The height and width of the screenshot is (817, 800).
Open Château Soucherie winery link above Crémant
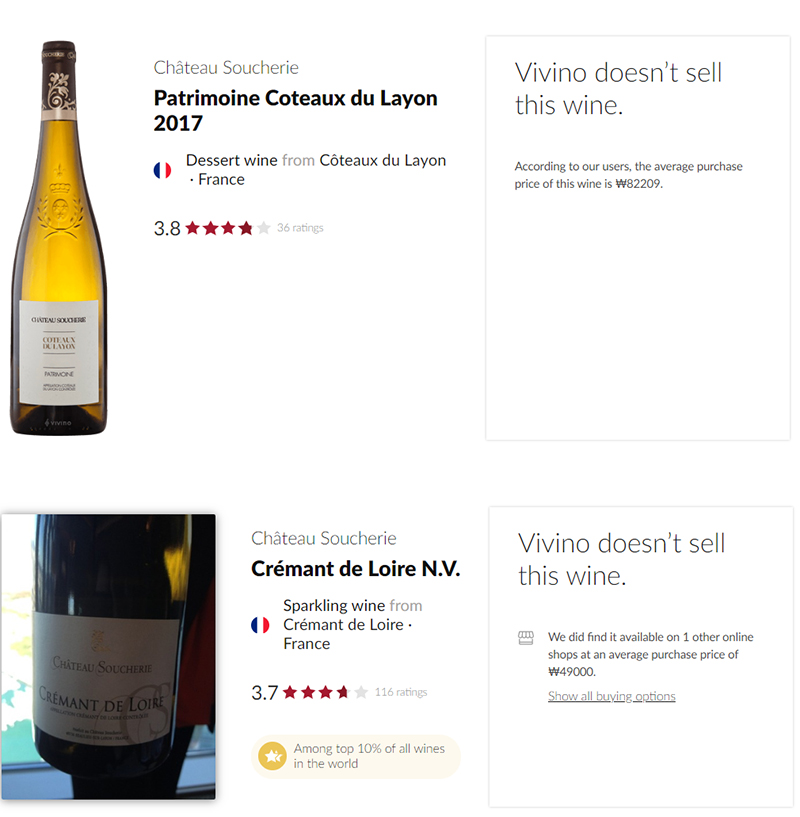[324, 538]
